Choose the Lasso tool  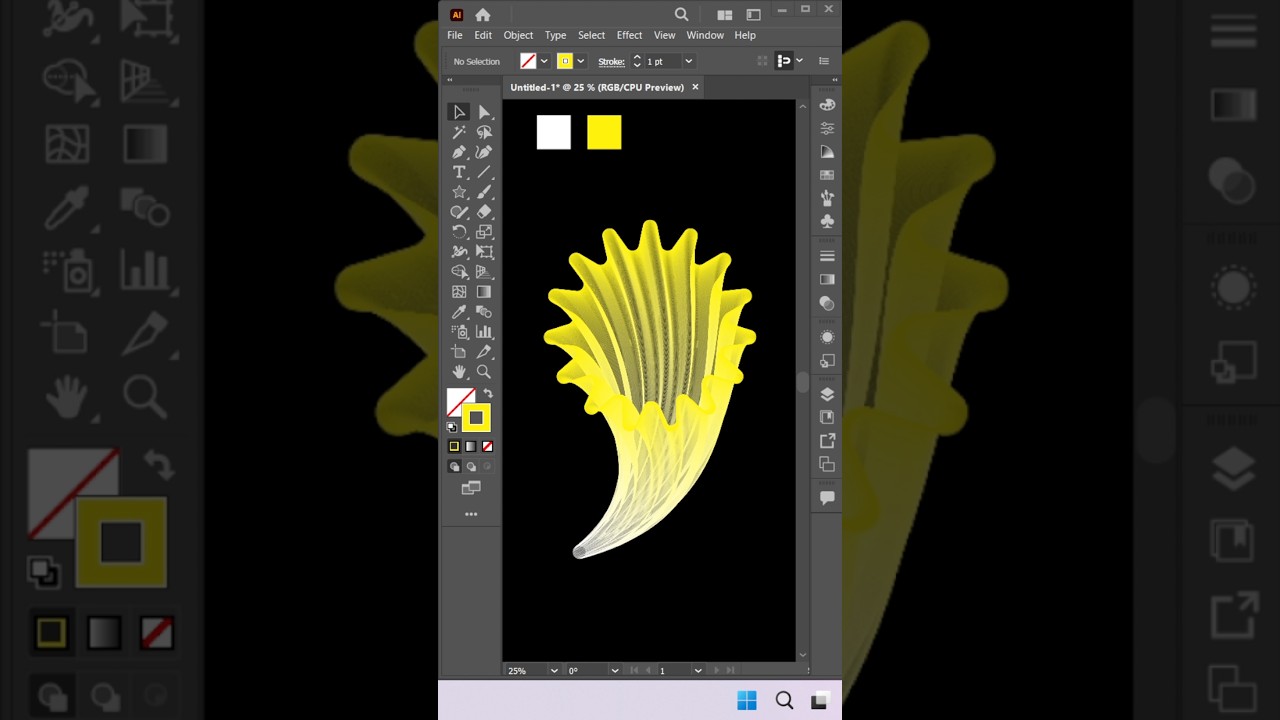pos(484,132)
